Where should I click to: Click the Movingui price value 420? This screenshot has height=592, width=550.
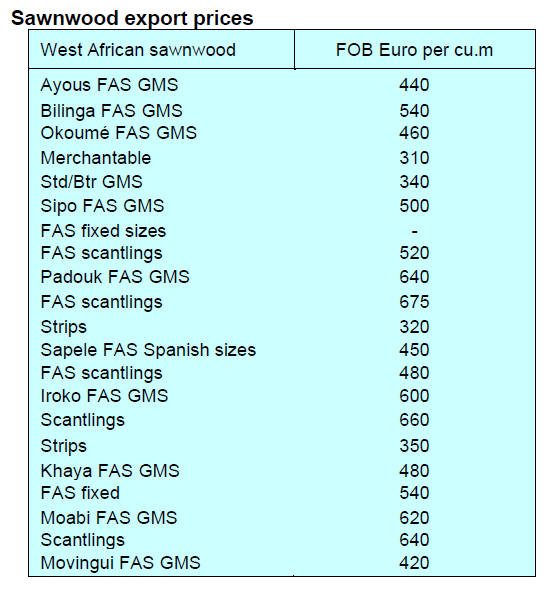(x=414, y=563)
